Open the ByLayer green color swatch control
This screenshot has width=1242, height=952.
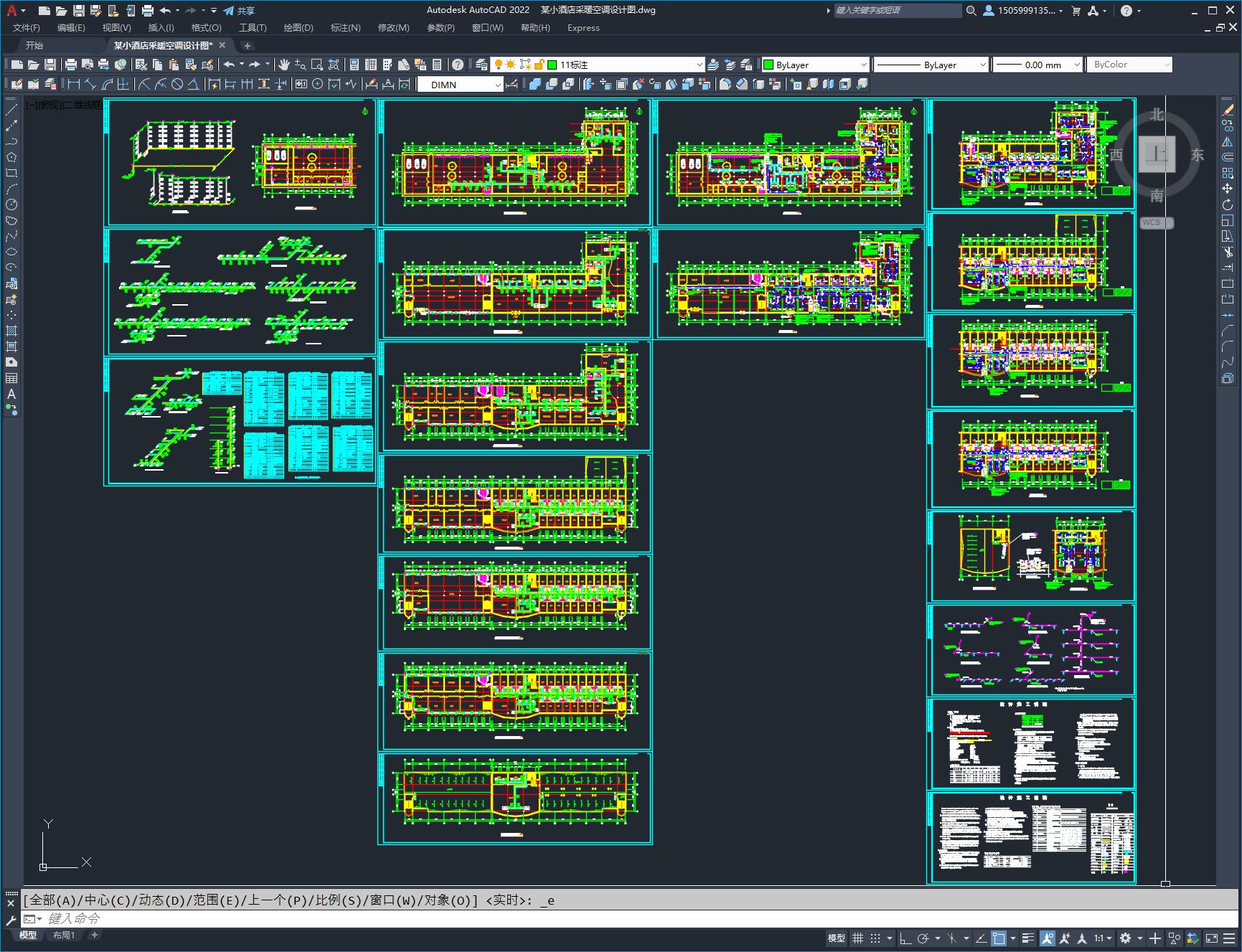coord(815,65)
